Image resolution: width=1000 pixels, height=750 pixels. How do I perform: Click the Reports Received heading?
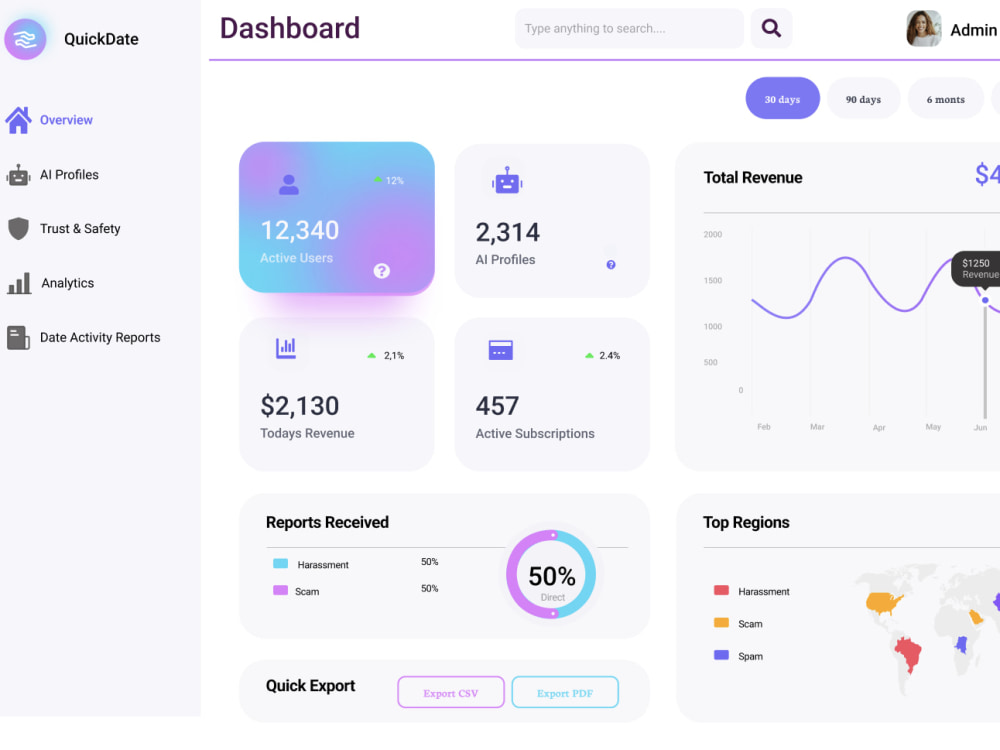327,522
